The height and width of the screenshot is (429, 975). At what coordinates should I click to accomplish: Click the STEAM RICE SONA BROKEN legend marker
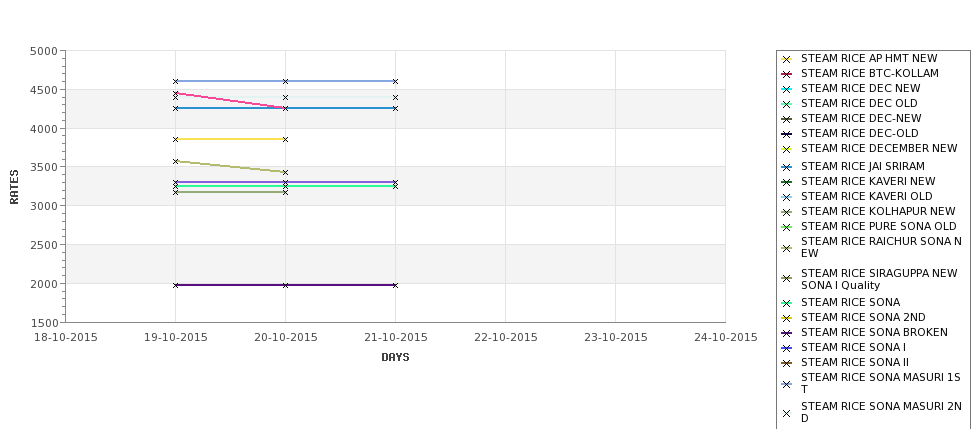tap(786, 333)
